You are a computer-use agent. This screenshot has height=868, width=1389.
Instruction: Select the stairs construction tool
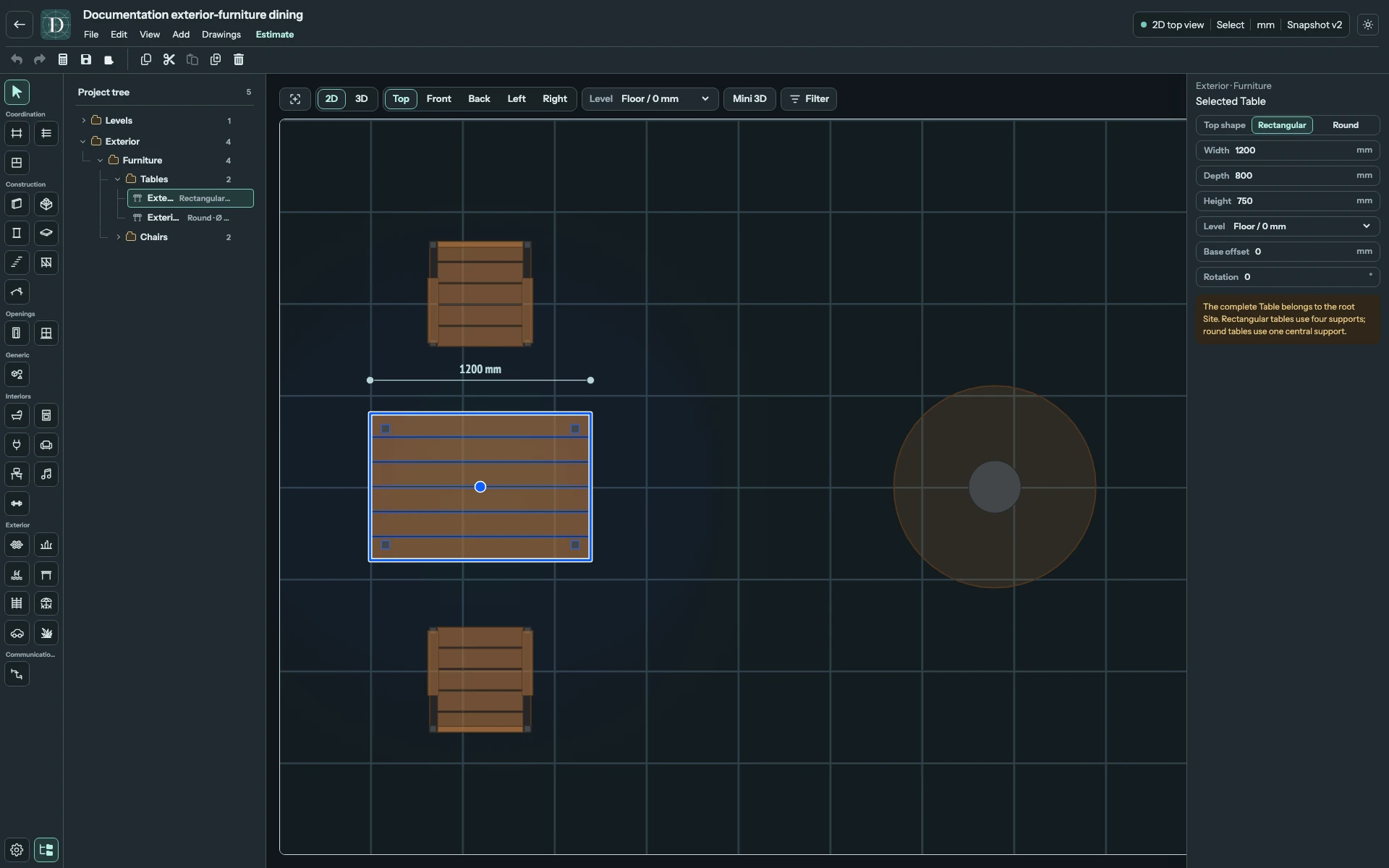coord(17,263)
